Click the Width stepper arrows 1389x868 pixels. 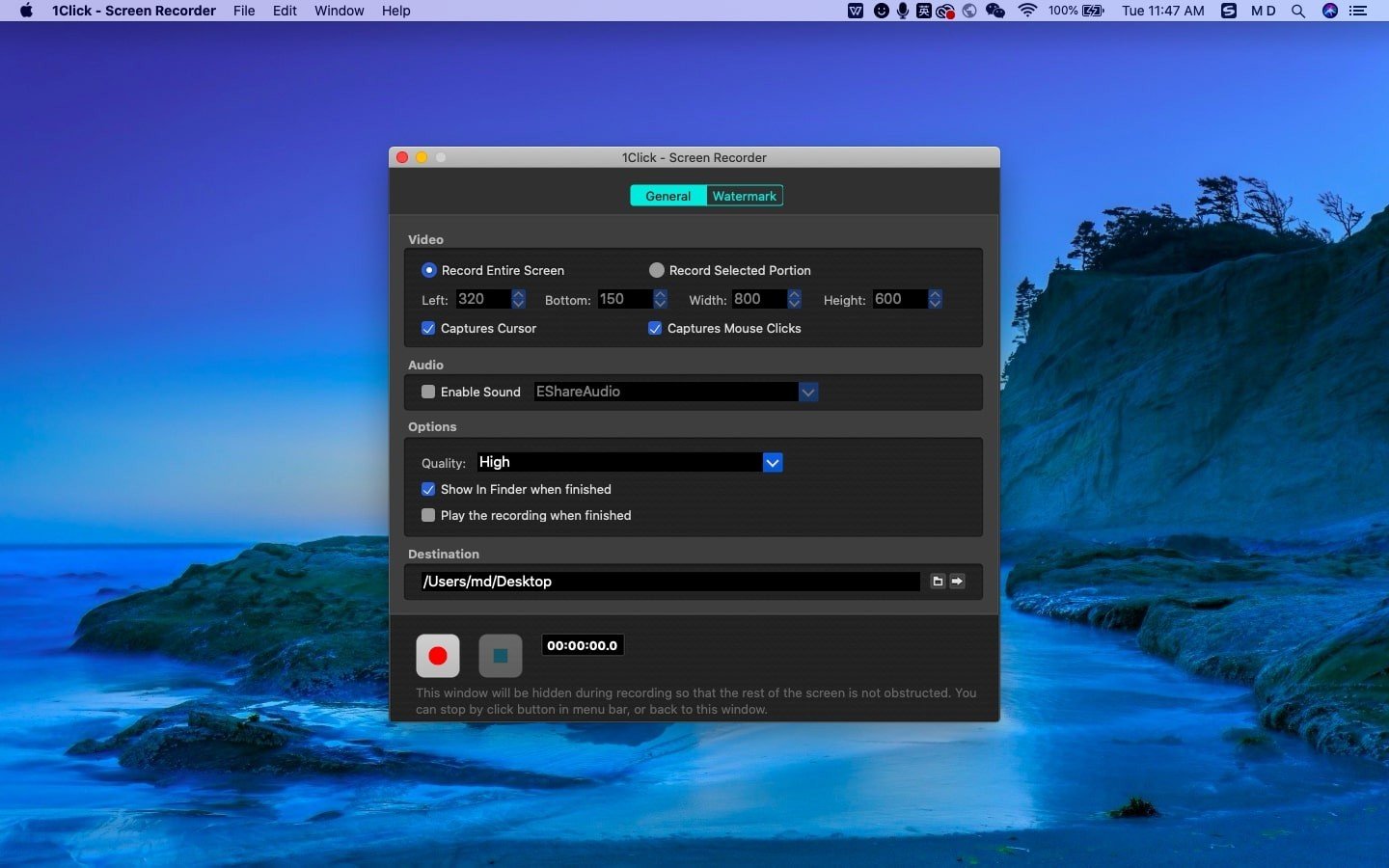coord(795,299)
